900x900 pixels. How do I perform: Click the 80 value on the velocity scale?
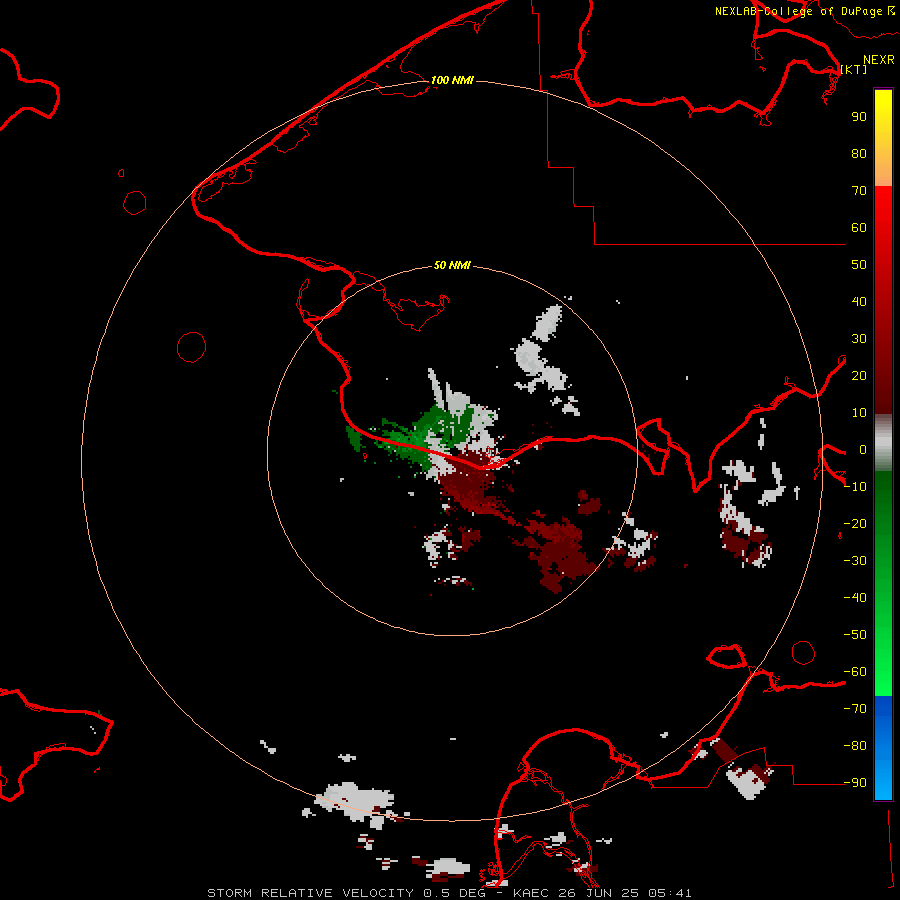[859, 153]
